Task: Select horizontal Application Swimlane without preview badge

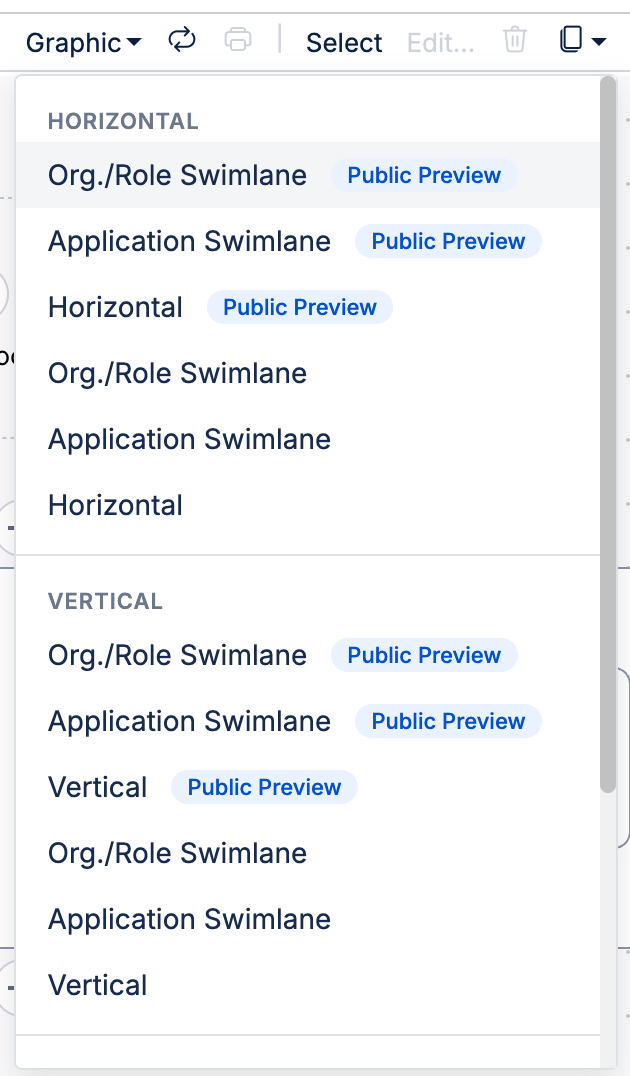Action: (307, 439)
